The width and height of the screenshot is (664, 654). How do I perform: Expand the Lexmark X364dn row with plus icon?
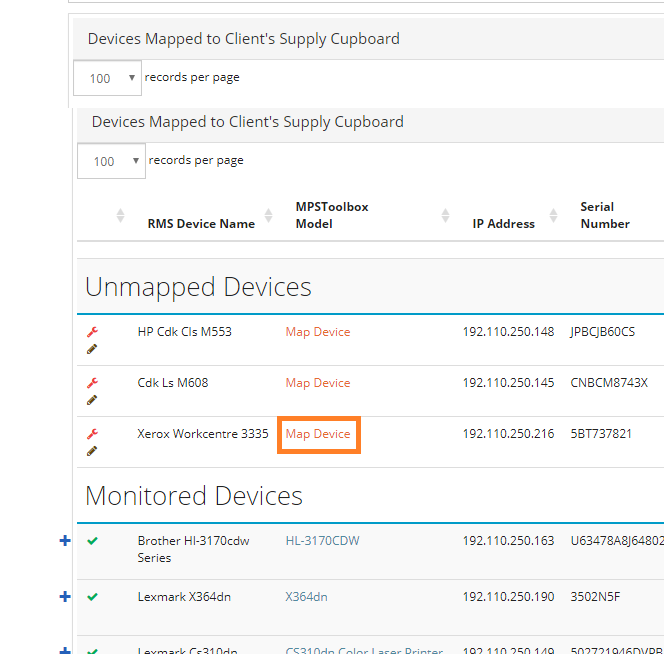pyautogui.click(x=65, y=597)
